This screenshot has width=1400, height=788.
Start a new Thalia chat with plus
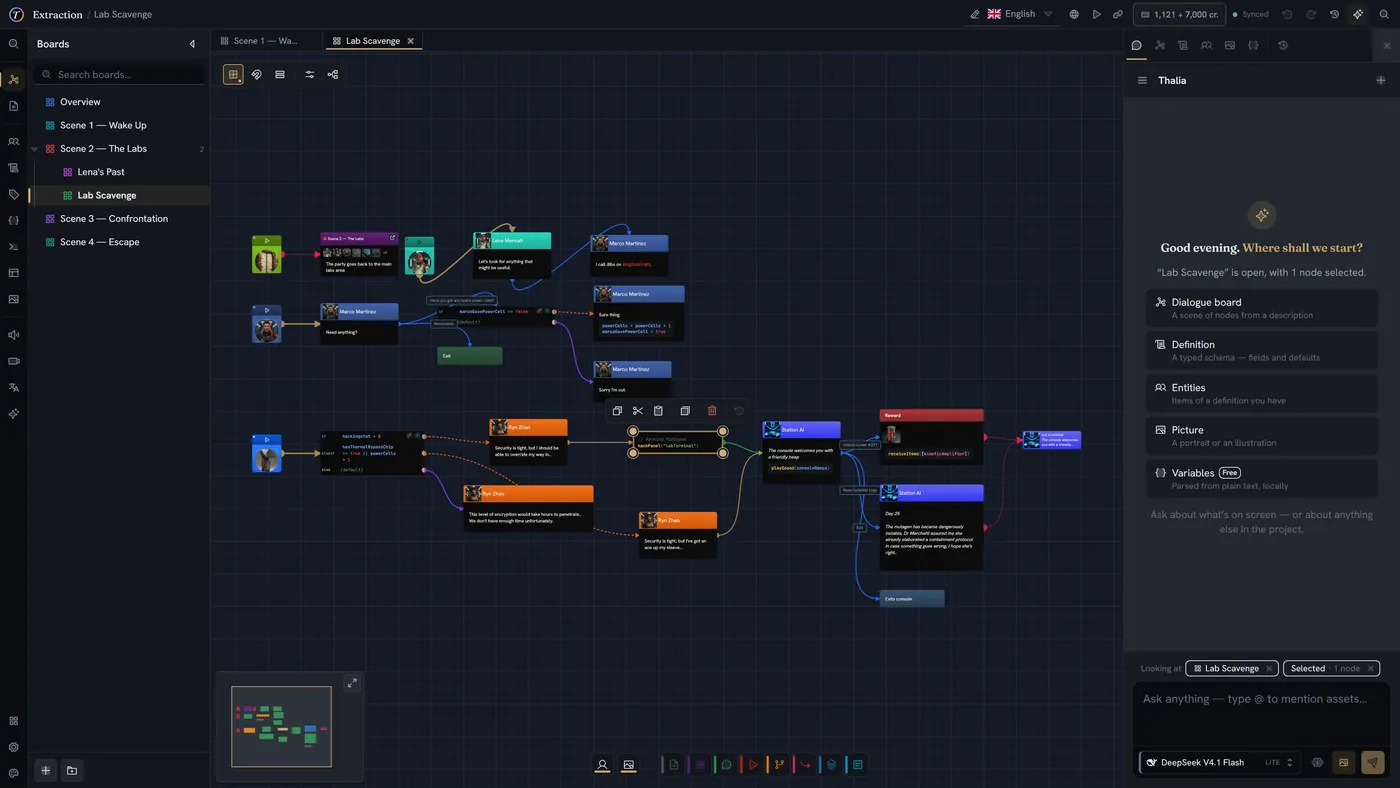1381,80
